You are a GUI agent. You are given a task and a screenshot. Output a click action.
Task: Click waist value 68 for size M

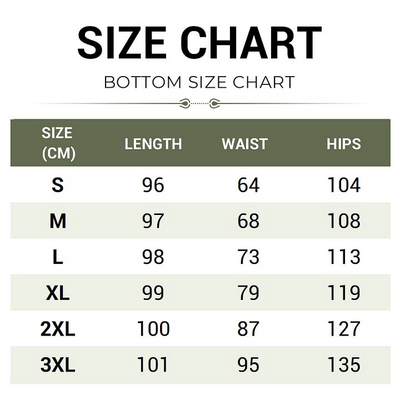[x=248, y=221]
